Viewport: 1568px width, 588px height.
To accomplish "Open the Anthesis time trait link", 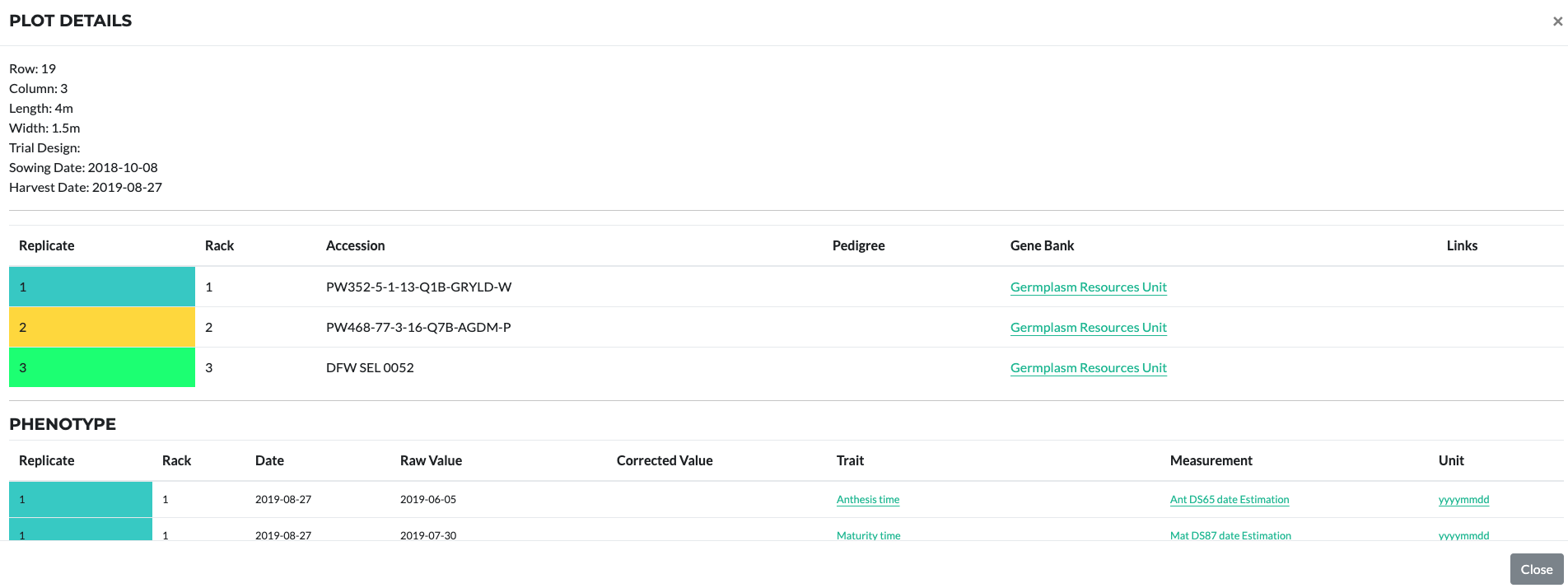I will pos(868,499).
